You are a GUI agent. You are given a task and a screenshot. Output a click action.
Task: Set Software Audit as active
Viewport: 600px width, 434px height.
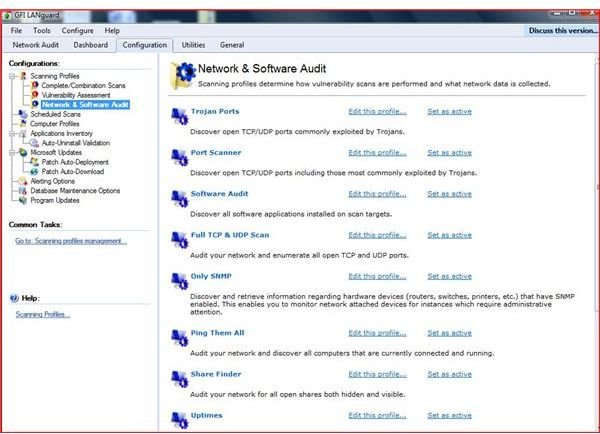[449, 194]
